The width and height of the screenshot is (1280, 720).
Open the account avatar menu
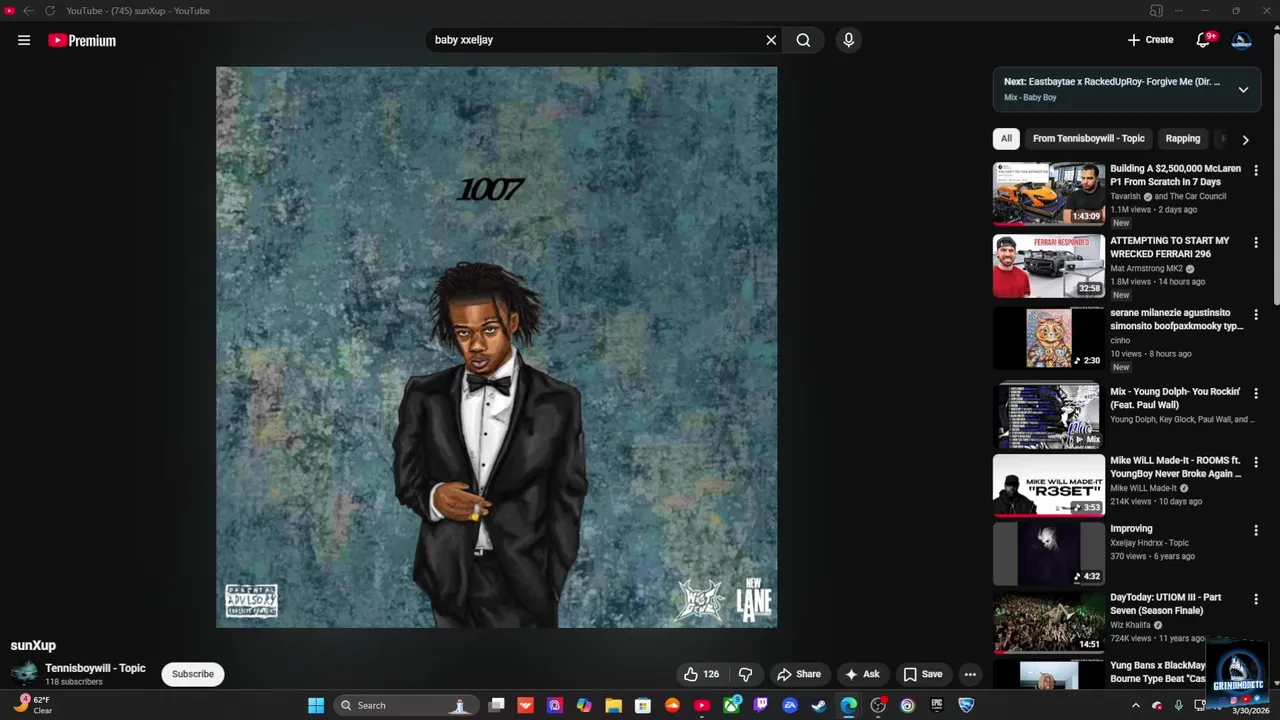[1241, 40]
